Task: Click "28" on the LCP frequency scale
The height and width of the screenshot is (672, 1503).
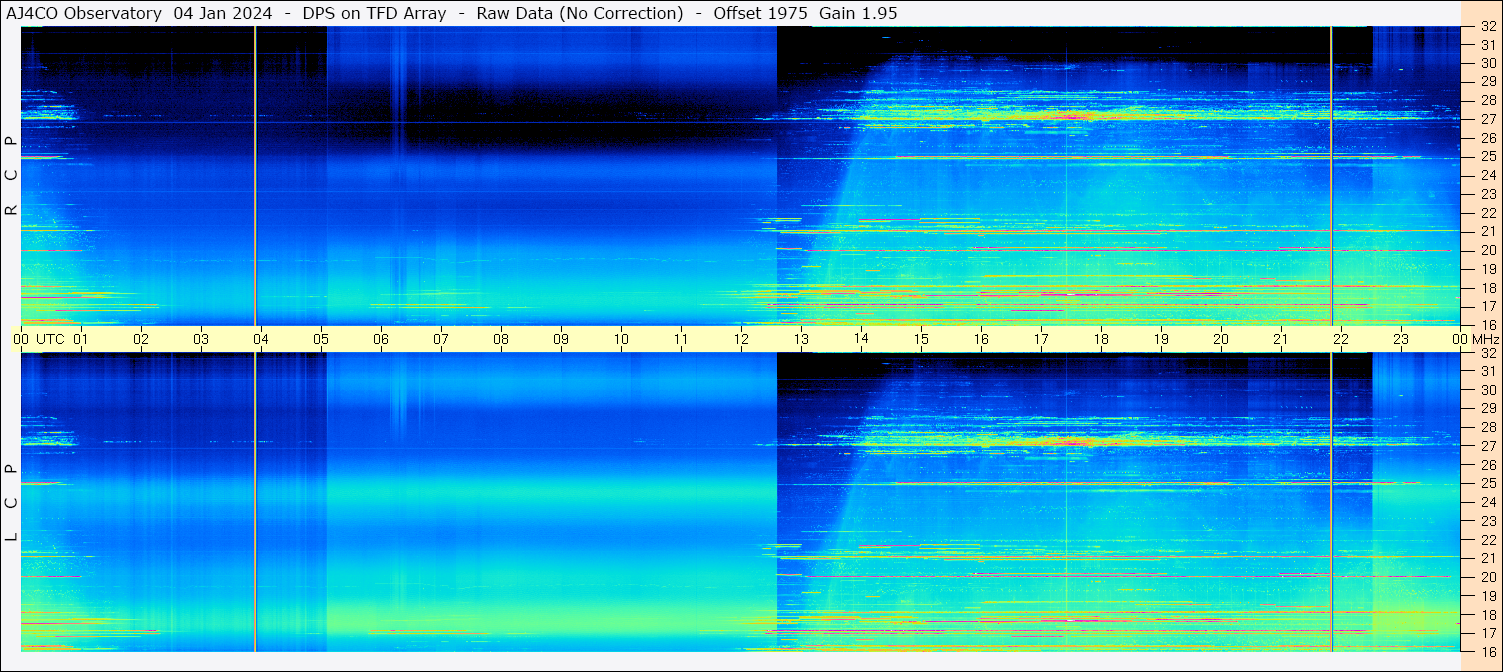Action: click(1488, 428)
